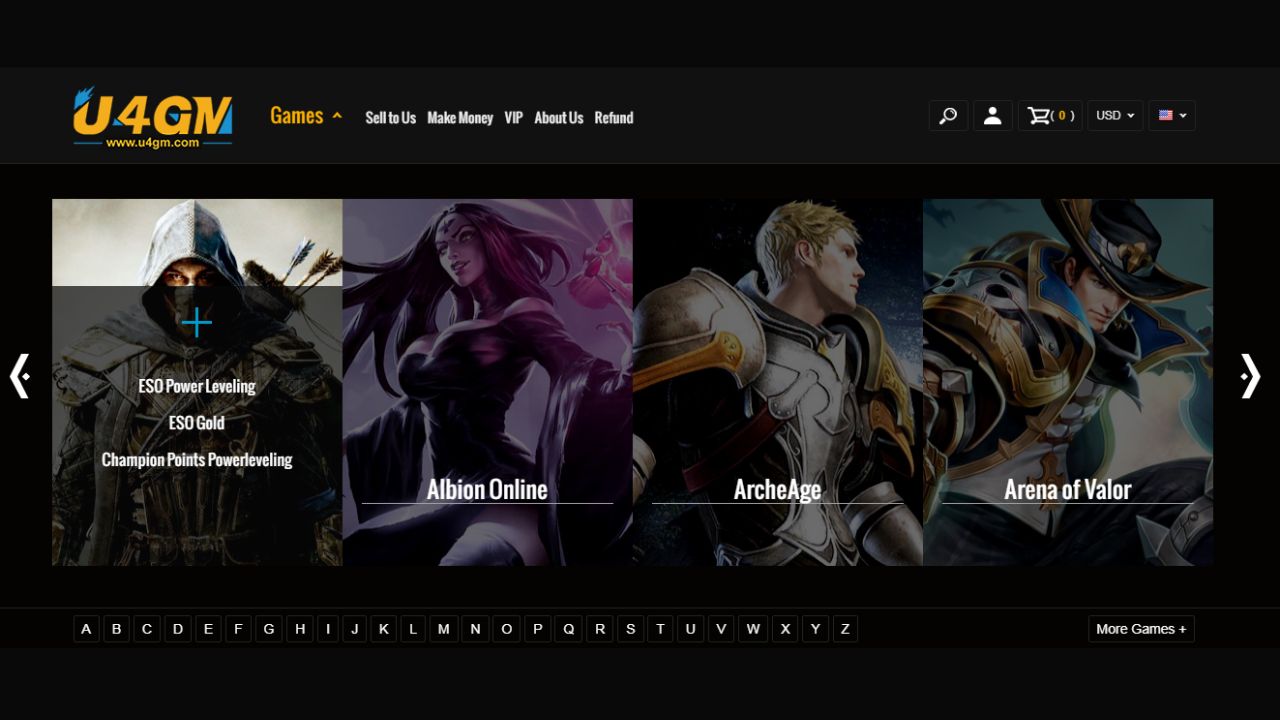Click the blue plus icon on ESO card

(197, 323)
